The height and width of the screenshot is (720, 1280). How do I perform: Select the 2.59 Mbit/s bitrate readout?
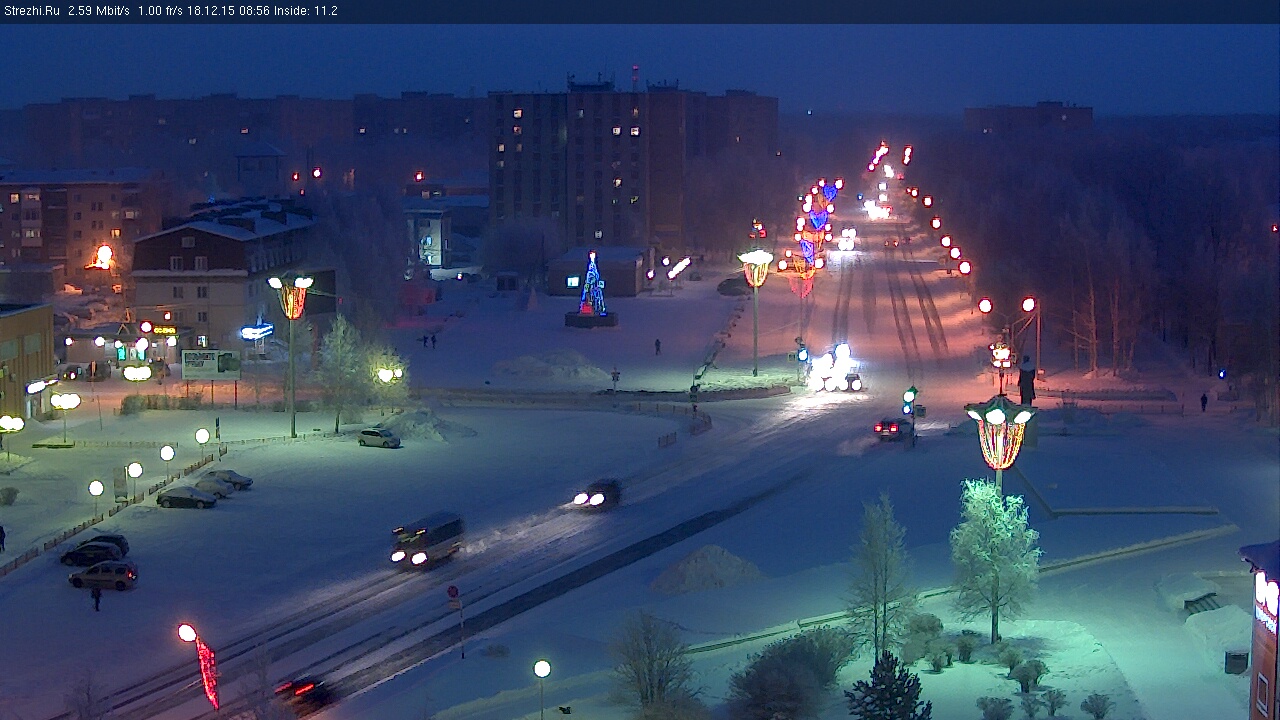tap(99, 11)
